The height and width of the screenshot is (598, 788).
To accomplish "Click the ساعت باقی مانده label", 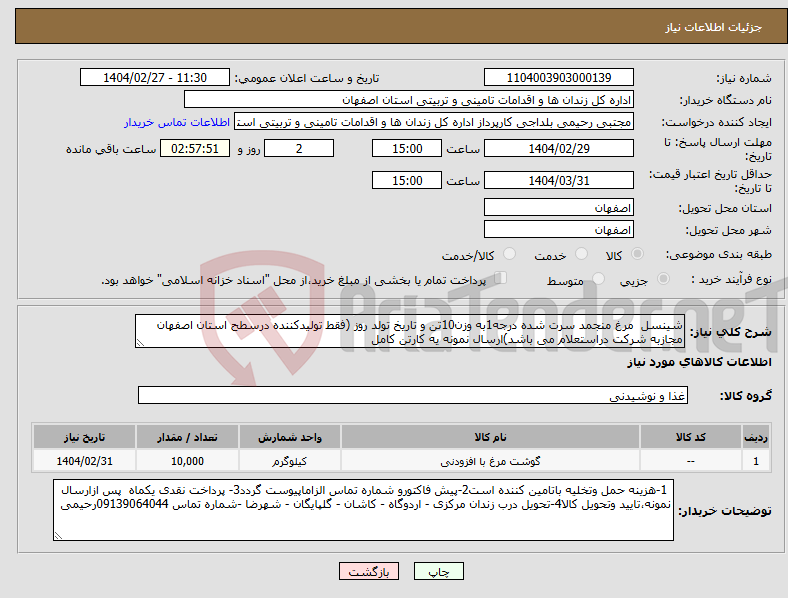I will tap(111, 149).
